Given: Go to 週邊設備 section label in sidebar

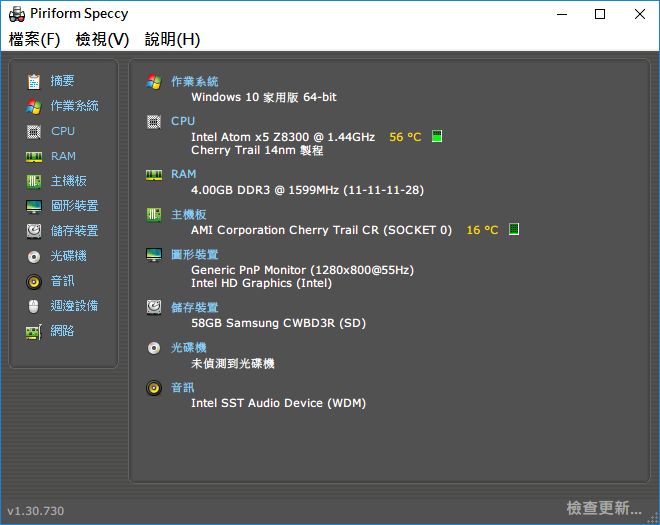Looking at the screenshot, I should (75, 306).
